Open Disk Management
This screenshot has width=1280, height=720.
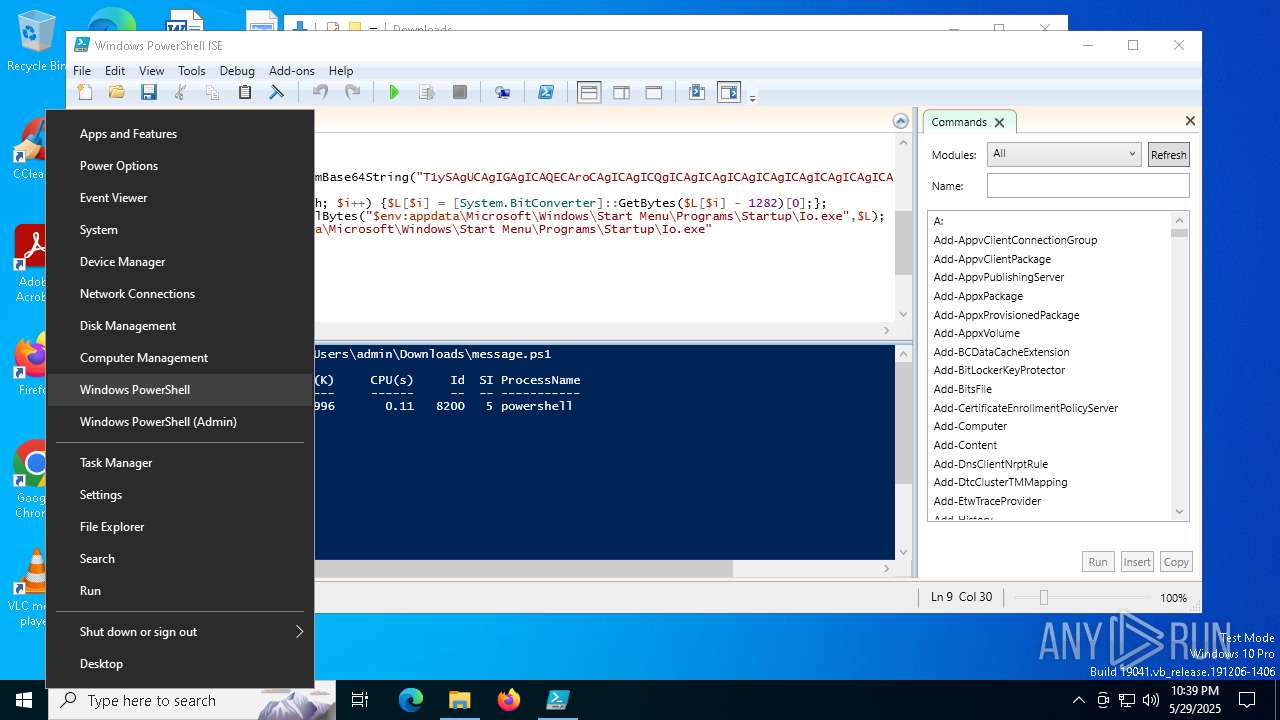[180, 326]
